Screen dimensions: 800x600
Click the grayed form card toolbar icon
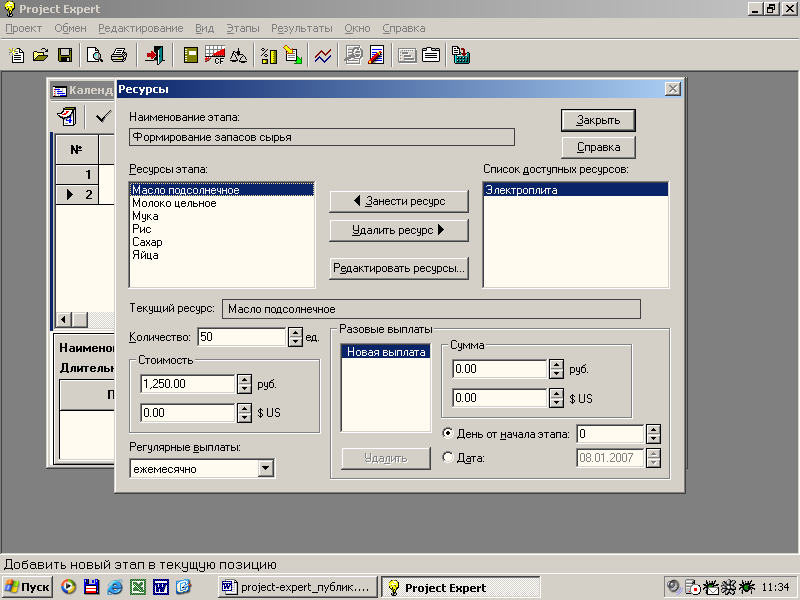(x=407, y=55)
